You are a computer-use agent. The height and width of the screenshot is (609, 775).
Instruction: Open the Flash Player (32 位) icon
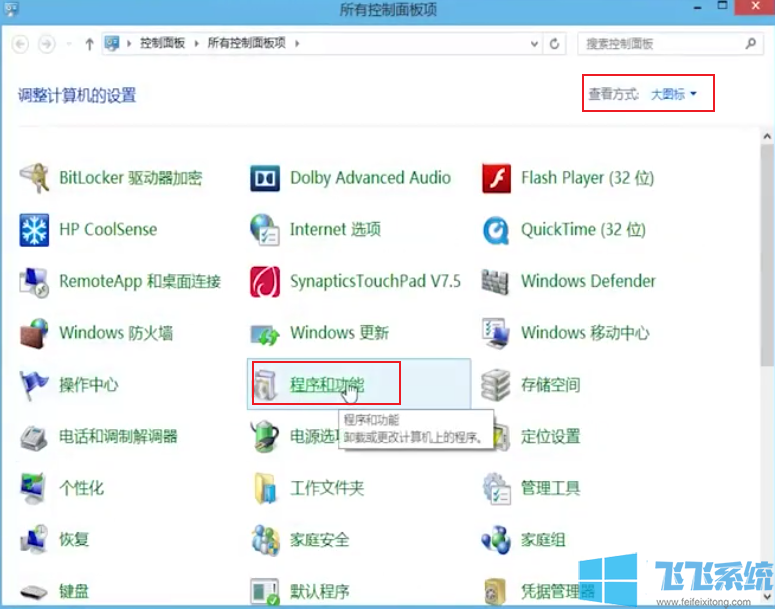pos(496,178)
